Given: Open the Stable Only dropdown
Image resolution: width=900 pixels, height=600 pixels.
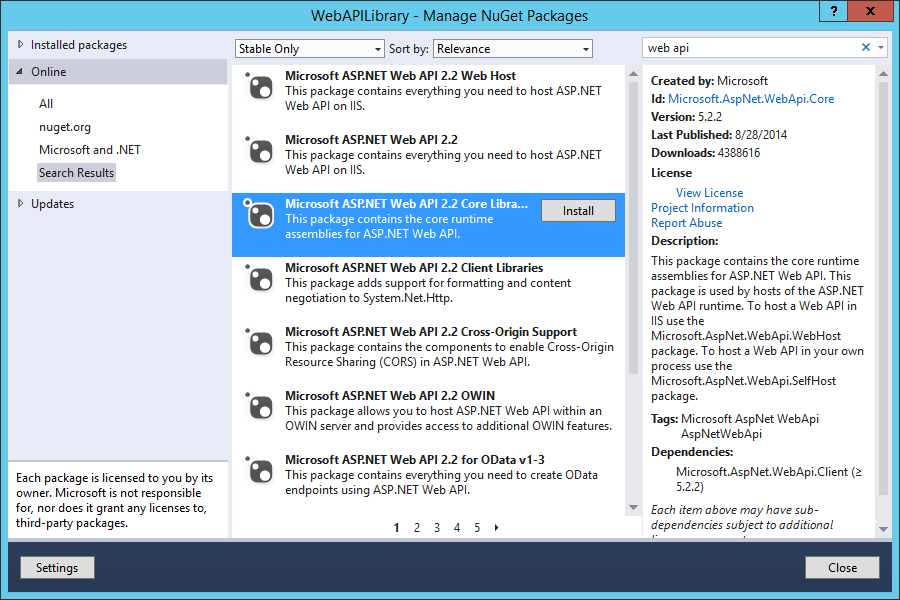Looking at the screenshot, I should coord(309,49).
